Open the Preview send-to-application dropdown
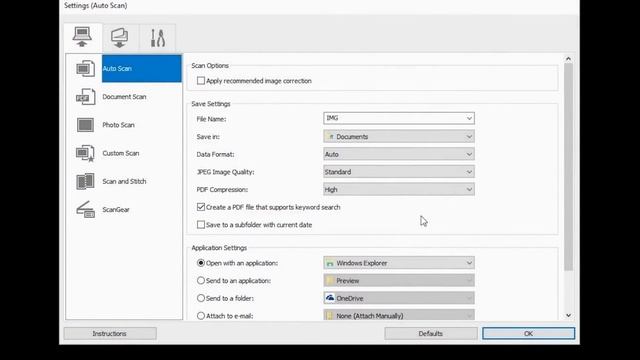This screenshot has height=360, width=640. (399, 281)
